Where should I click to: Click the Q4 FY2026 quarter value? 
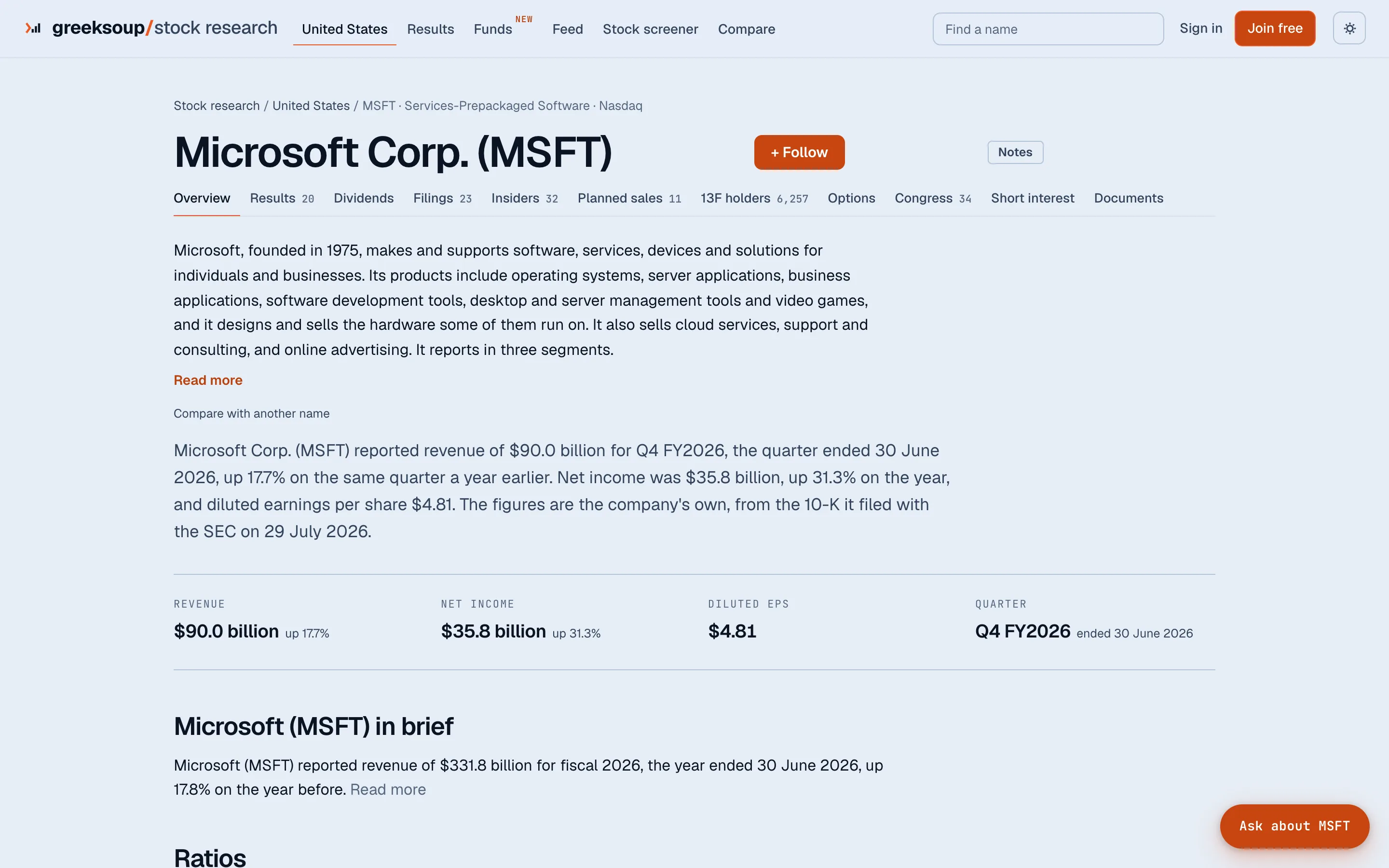1023,632
